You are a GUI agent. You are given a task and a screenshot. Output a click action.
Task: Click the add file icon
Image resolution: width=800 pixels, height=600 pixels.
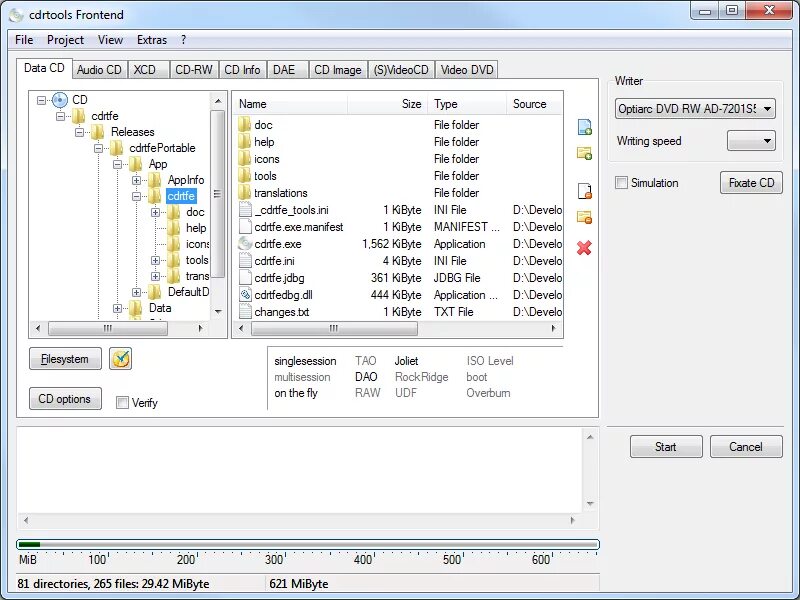[584, 127]
